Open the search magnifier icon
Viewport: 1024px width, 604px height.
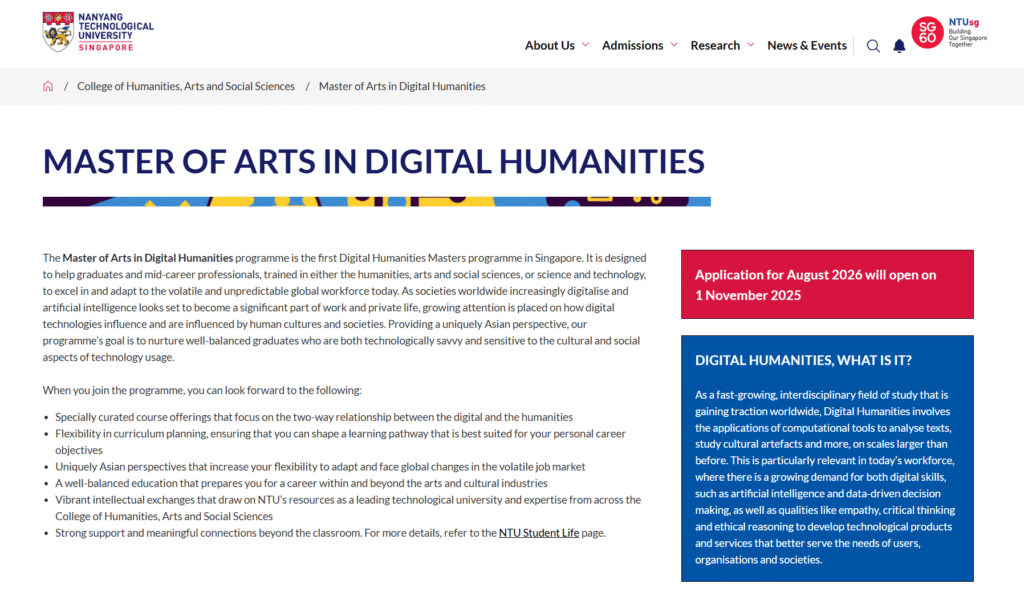click(x=873, y=46)
